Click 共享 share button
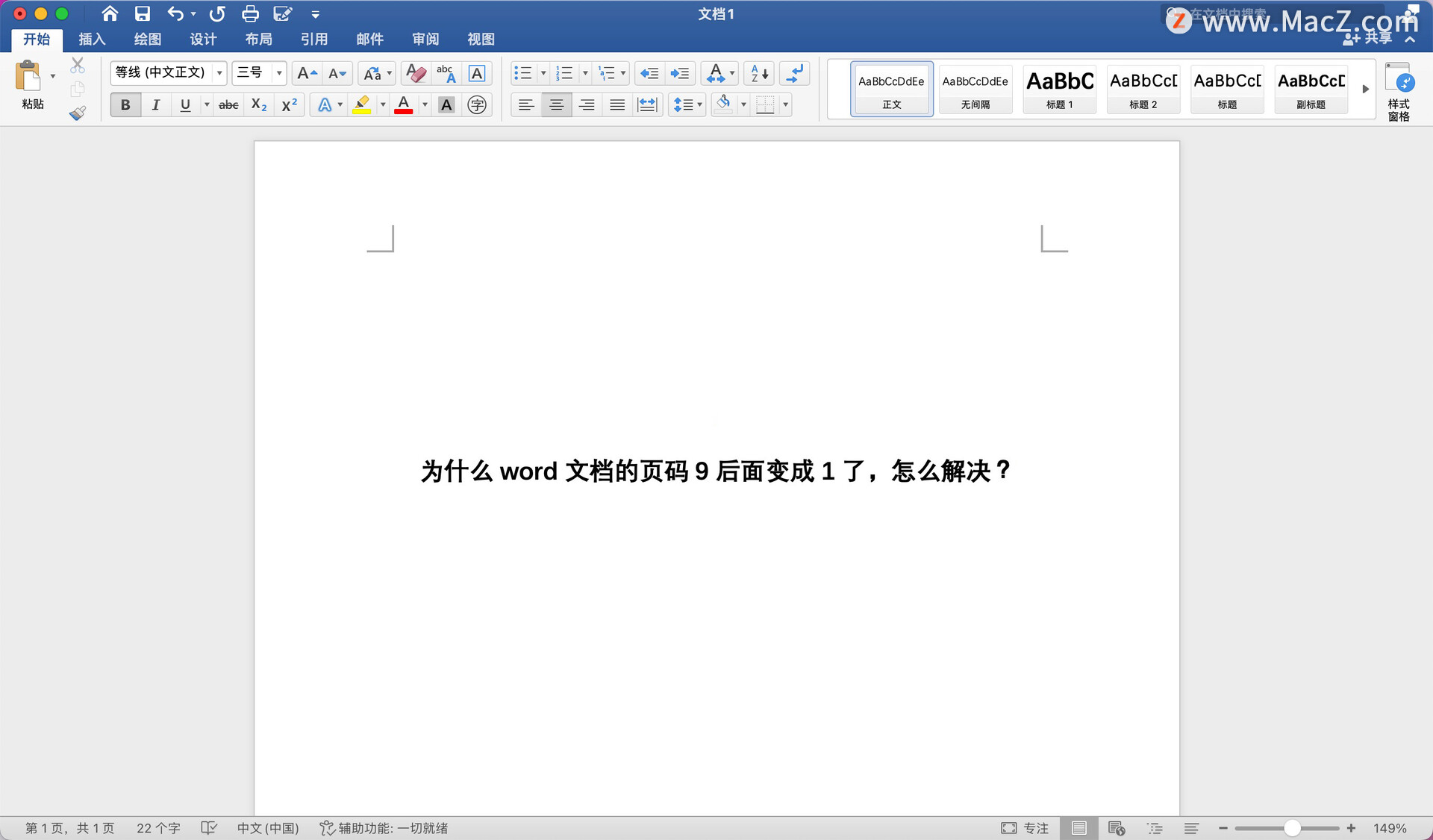Screen dimensions: 1433x840 (x=1369, y=39)
